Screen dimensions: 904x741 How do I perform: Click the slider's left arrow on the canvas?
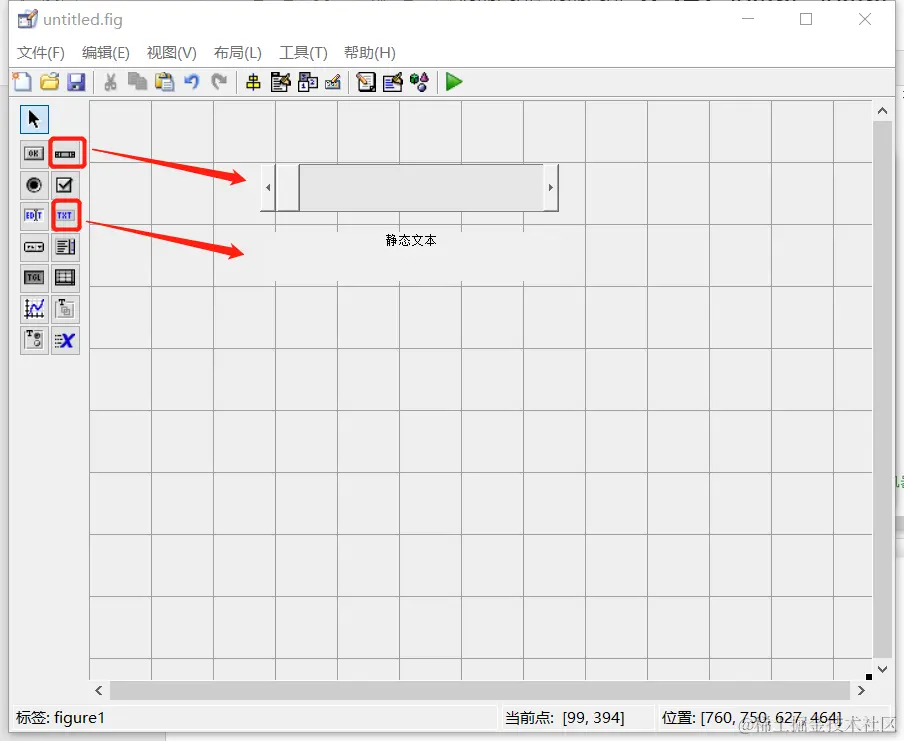click(x=268, y=187)
